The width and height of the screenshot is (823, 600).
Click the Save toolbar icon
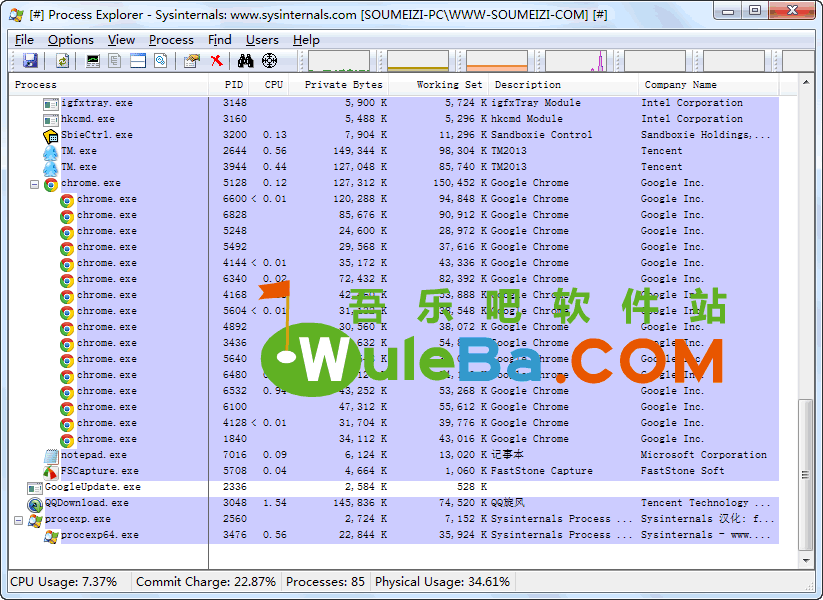(30, 61)
